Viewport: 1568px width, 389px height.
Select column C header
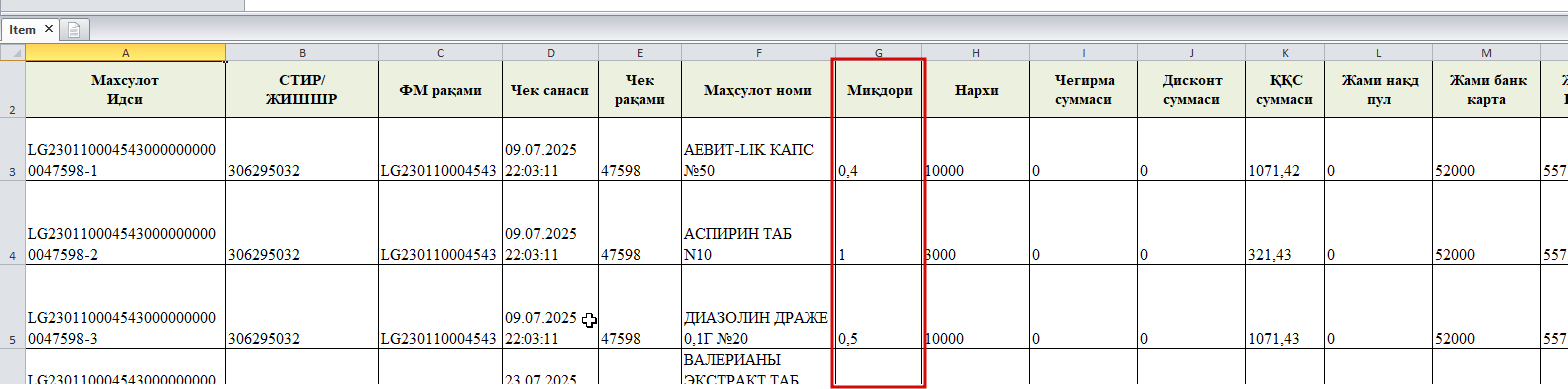(x=440, y=52)
